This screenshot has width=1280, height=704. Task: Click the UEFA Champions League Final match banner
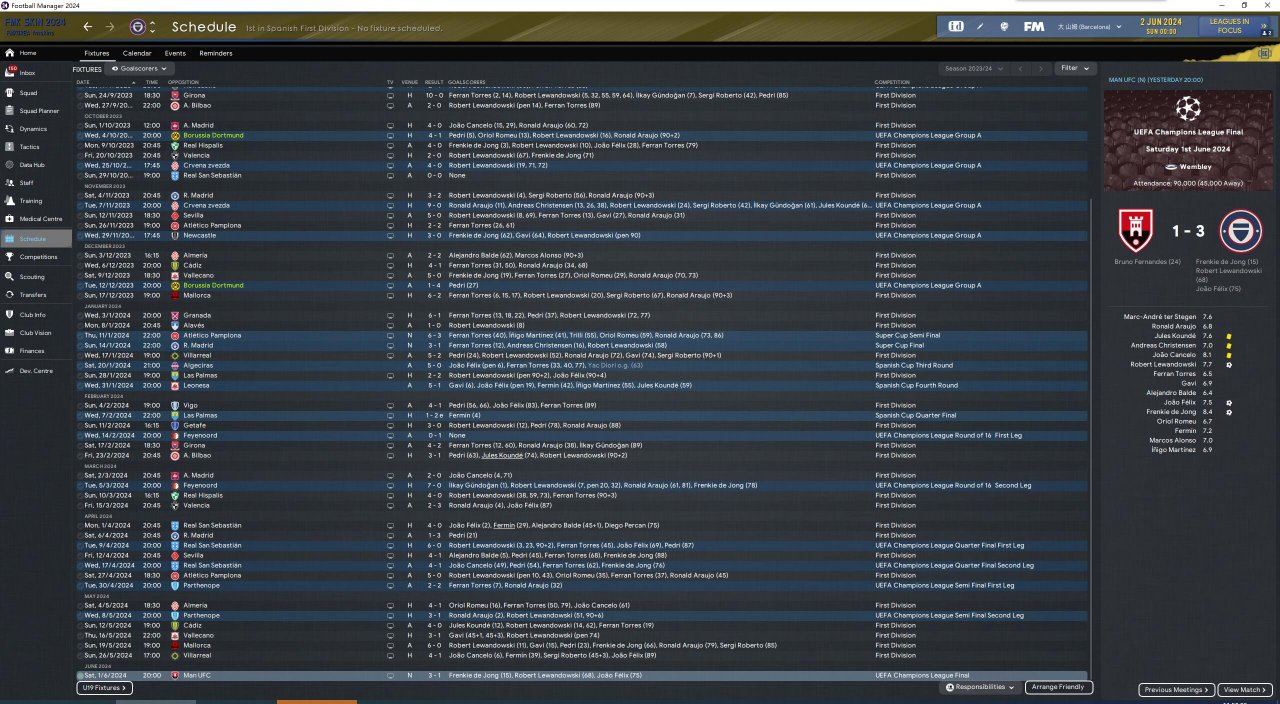(1188, 140)
